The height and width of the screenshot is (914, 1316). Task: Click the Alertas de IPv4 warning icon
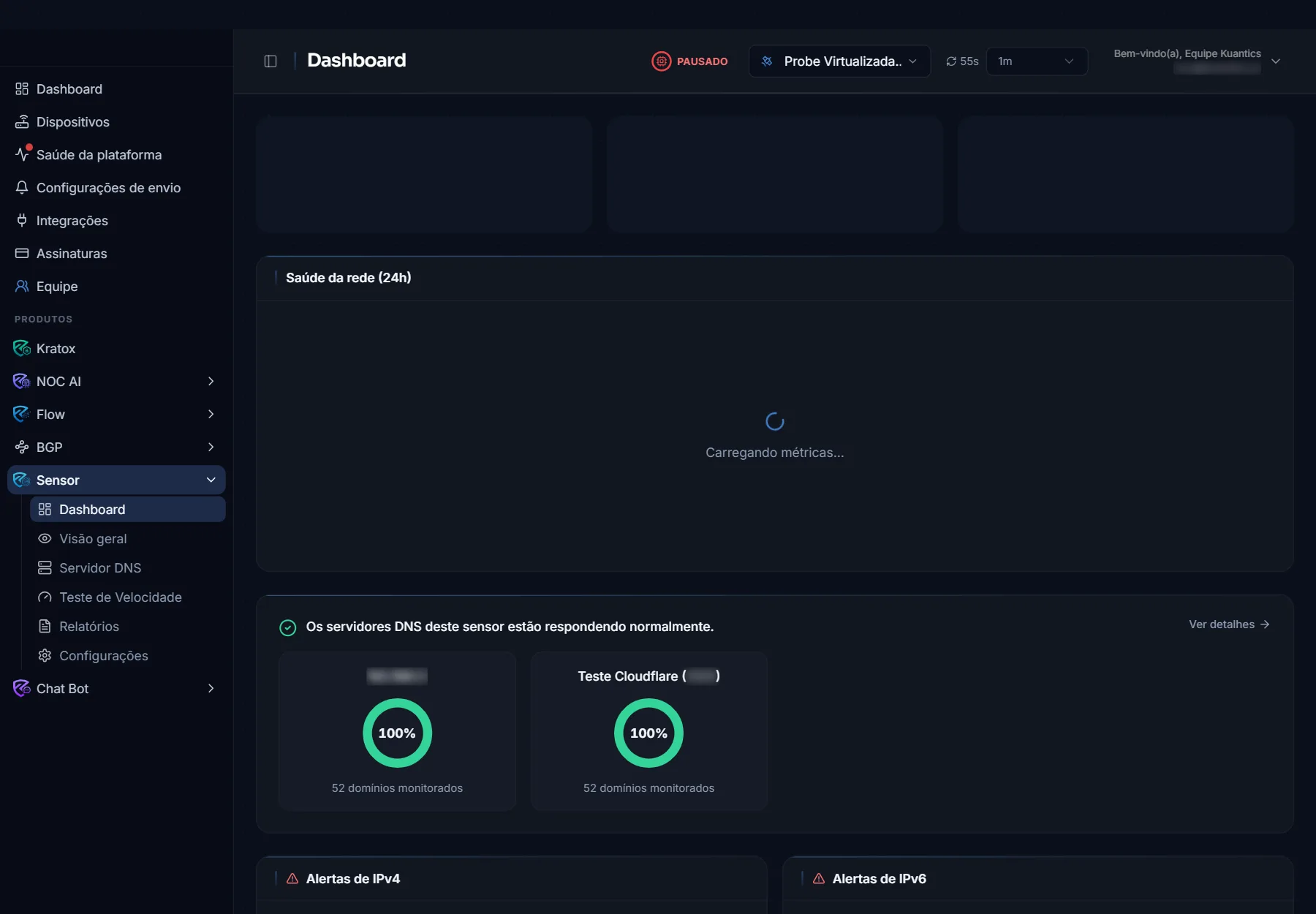292,879
